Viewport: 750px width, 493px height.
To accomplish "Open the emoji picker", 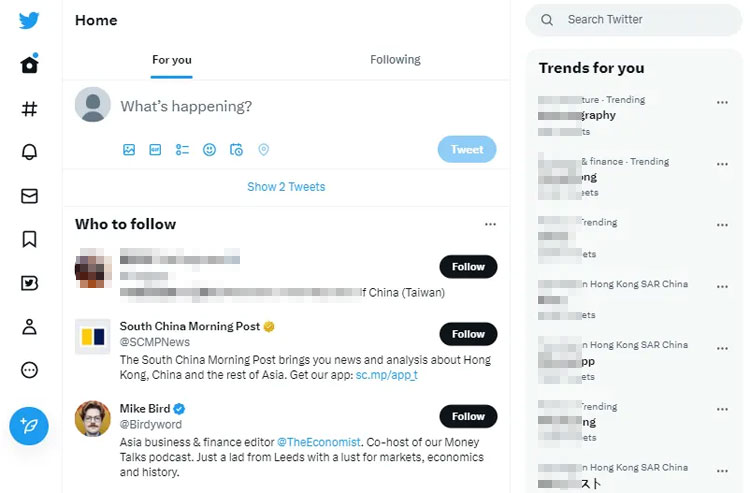I will tap(209, 150).
